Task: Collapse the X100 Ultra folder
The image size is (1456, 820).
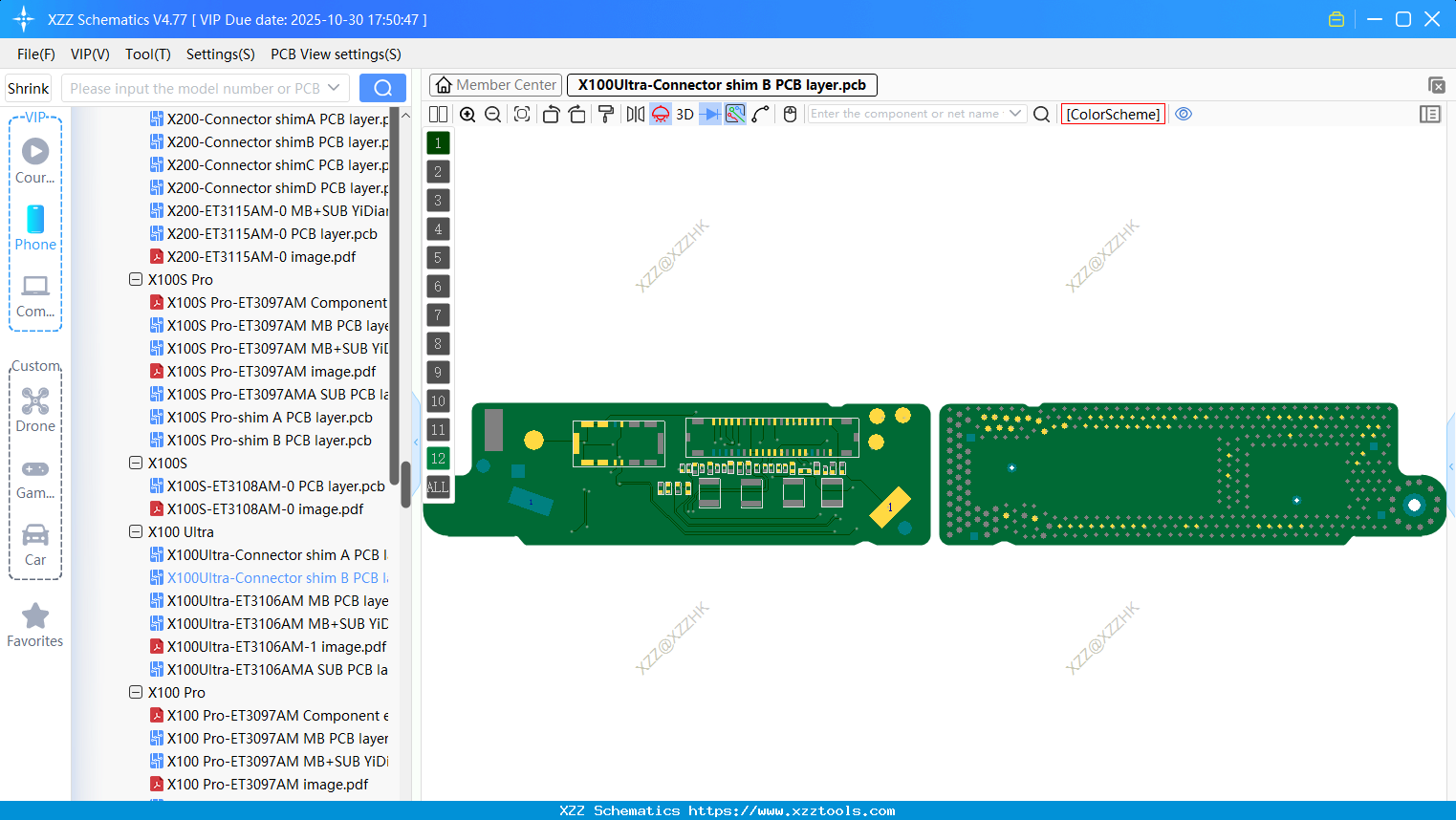Action: [135, 531]
